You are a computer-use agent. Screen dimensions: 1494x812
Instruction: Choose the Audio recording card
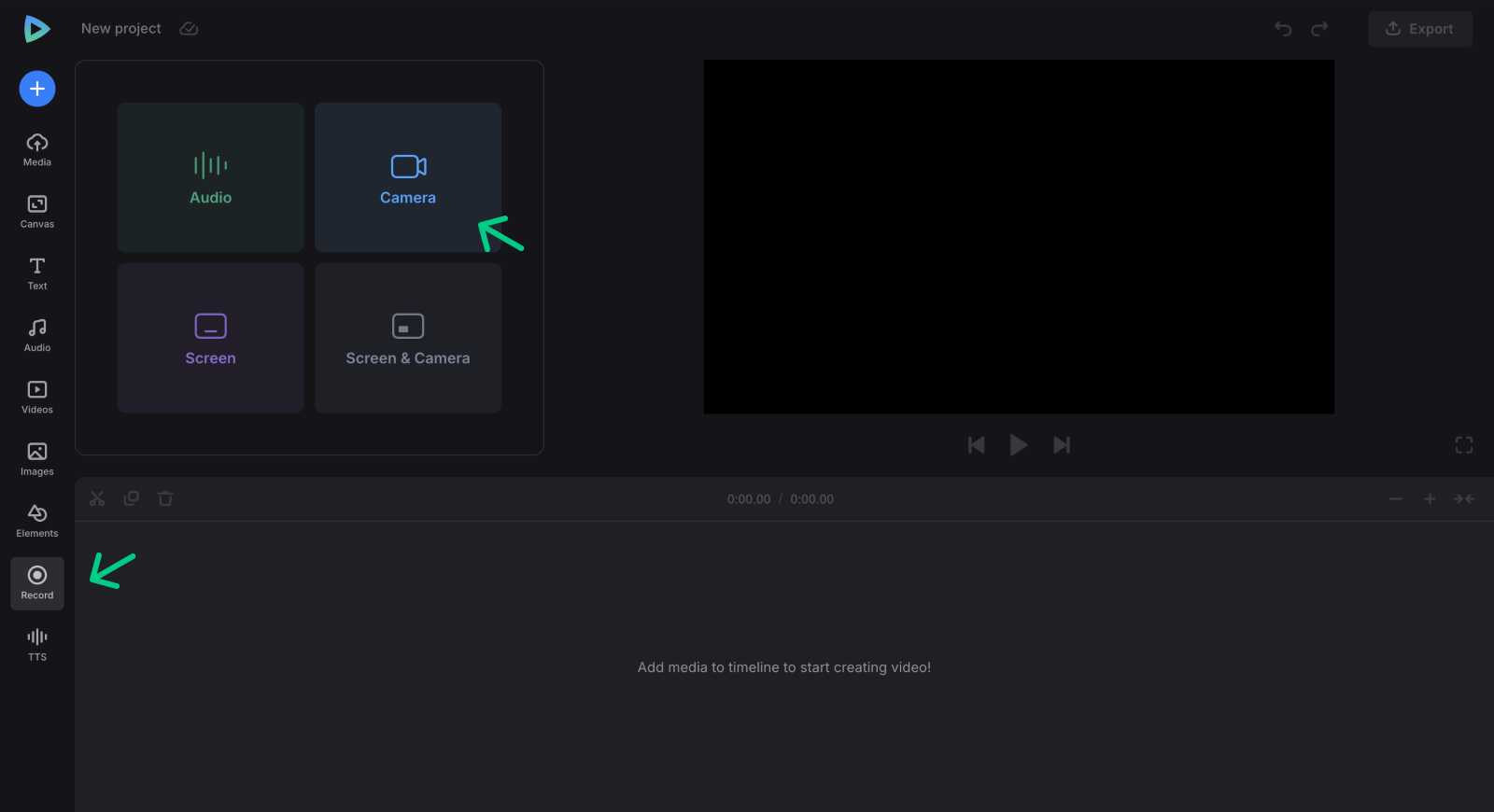tap(211, 177)
